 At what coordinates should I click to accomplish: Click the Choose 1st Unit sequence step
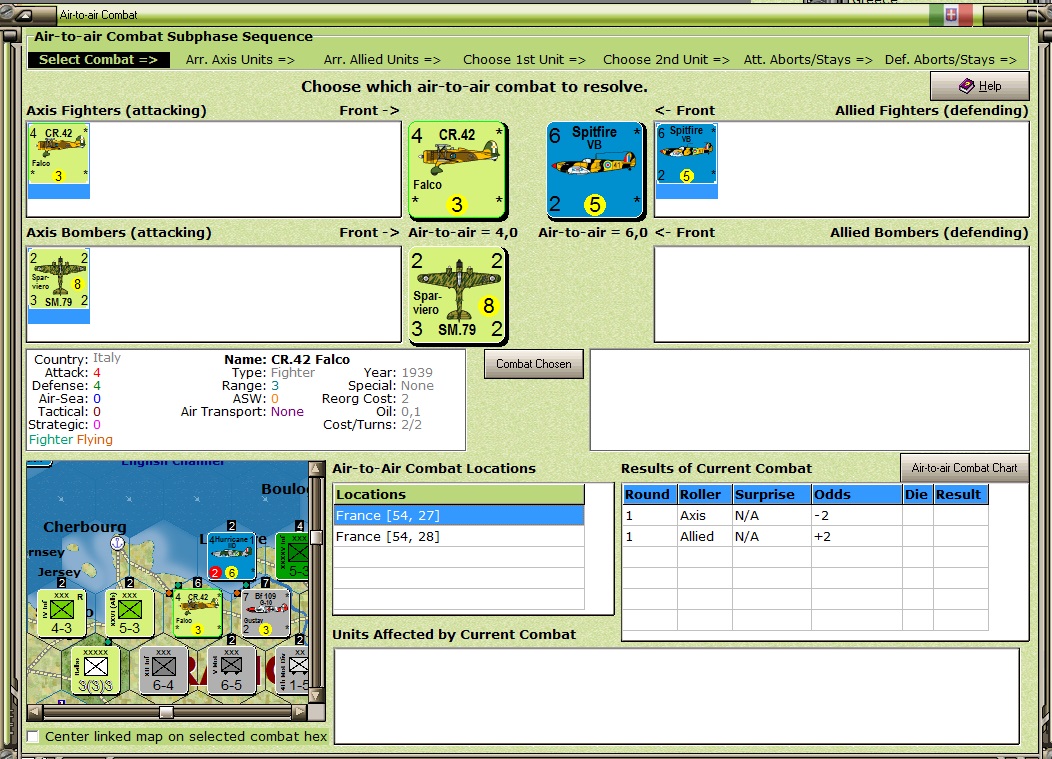tap(524, 60)
